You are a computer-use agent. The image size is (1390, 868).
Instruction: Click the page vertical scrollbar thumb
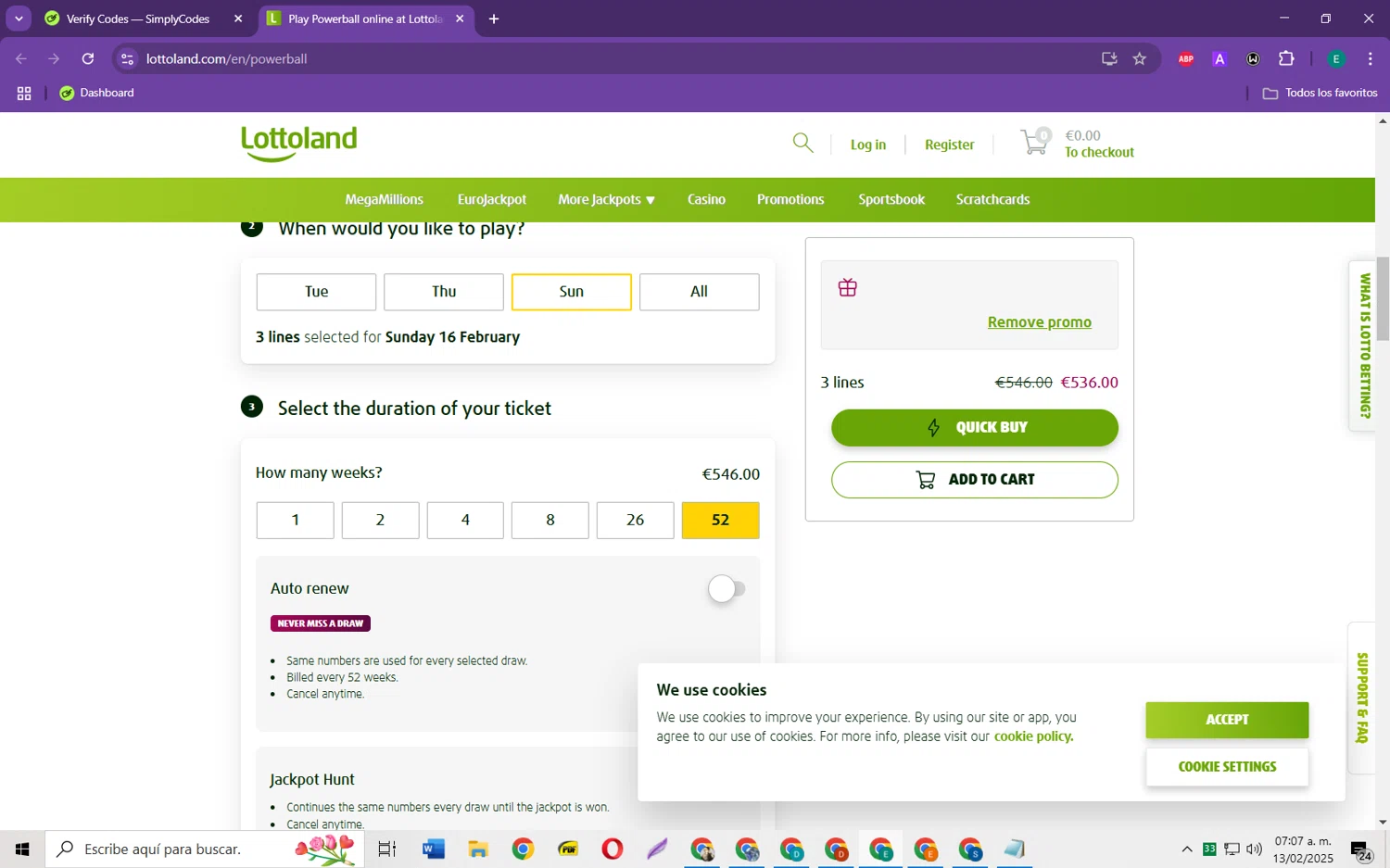pyautogui.click(x=1383, y=298)
